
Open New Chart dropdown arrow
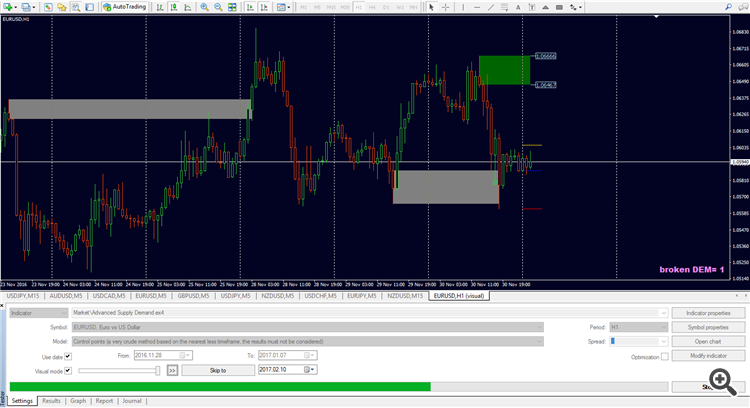click(x=16, y=7)
